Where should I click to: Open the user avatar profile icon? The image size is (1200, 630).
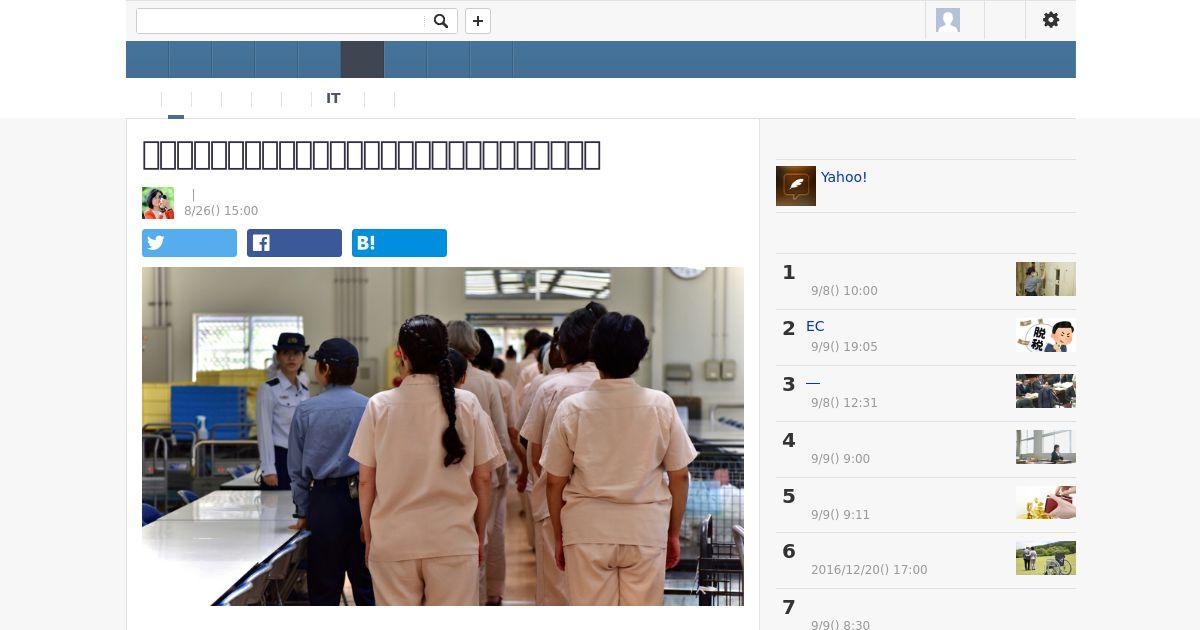click(948, 20)
